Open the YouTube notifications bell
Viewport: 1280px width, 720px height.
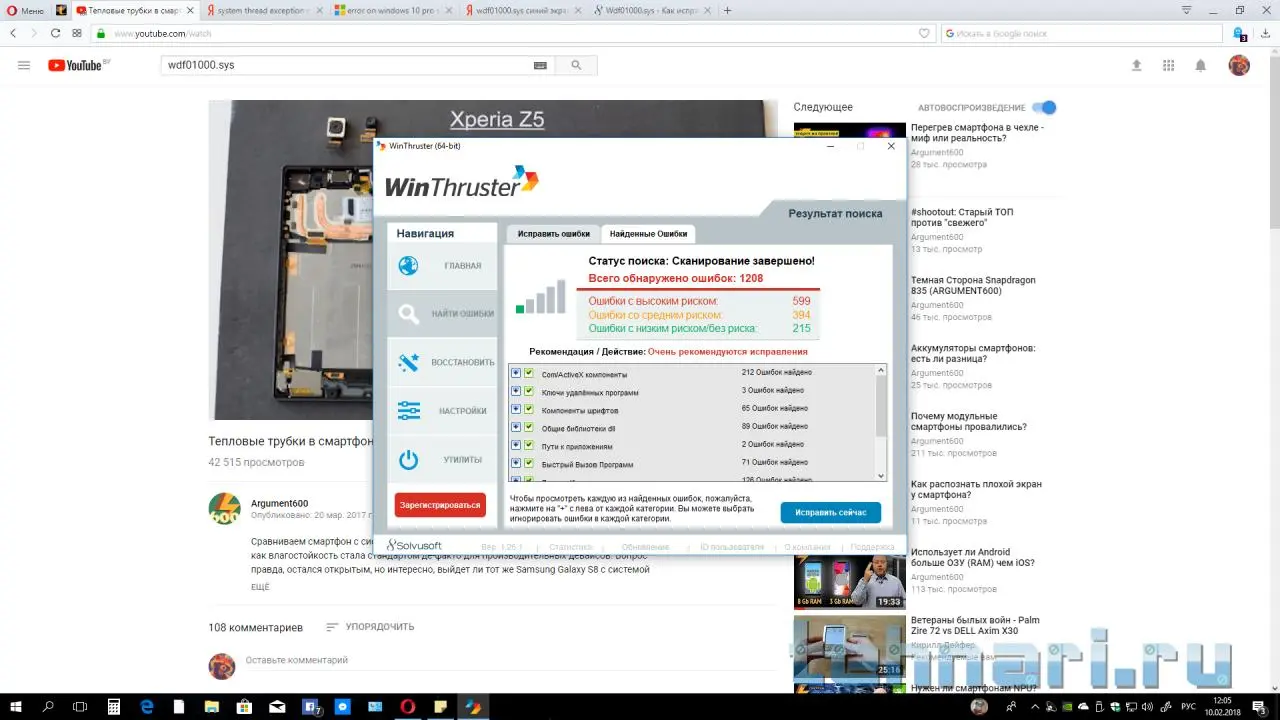point(1201,65)
